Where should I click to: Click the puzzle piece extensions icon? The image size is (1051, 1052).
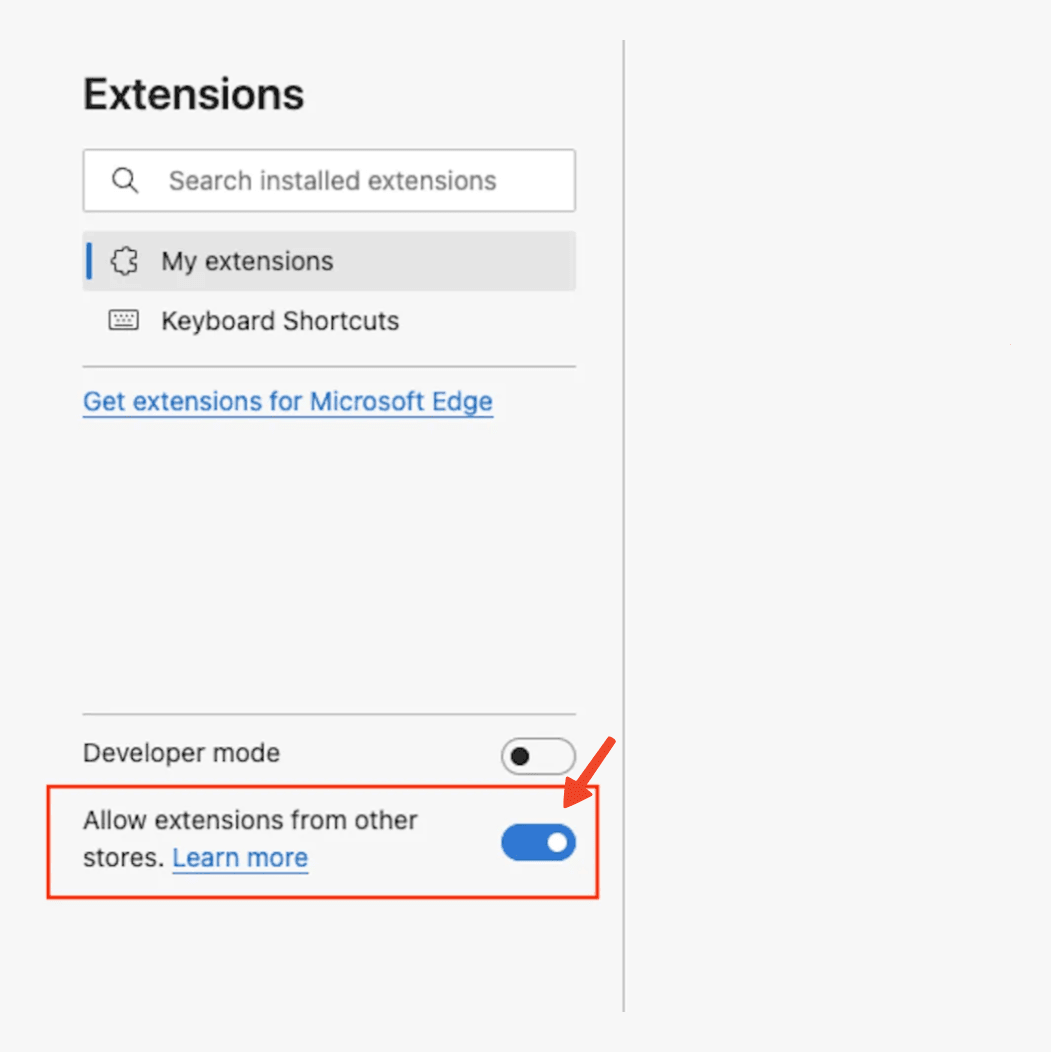tap(124, 262)
